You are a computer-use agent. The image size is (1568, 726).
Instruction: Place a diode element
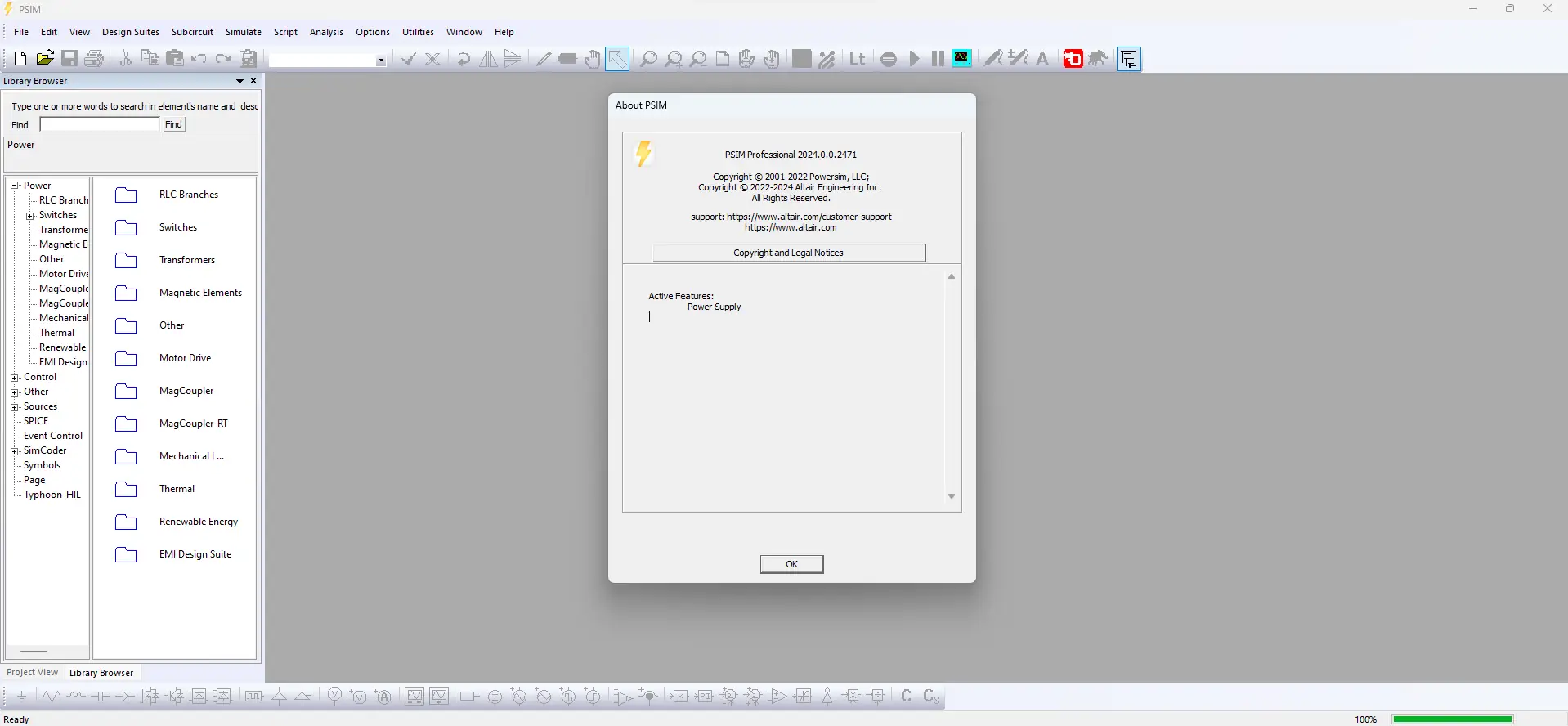tap(125, 697)
